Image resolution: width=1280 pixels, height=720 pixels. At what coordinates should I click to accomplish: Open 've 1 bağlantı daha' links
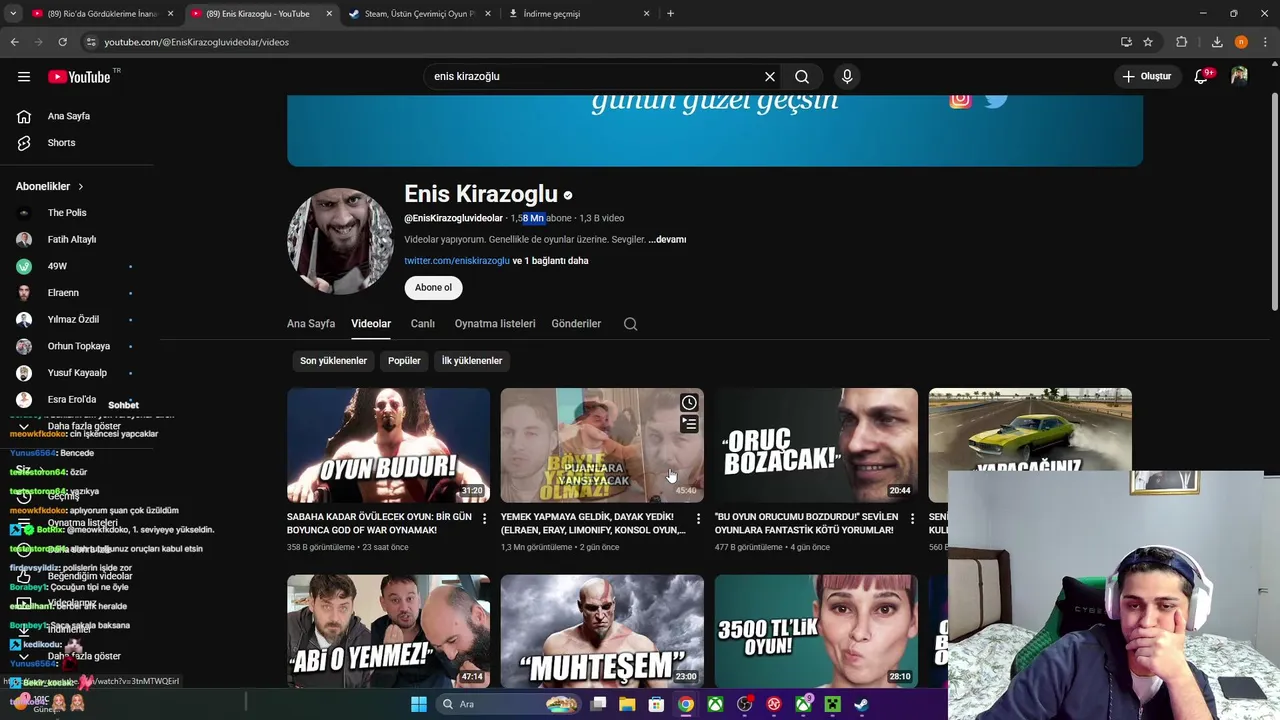[550, 261]
